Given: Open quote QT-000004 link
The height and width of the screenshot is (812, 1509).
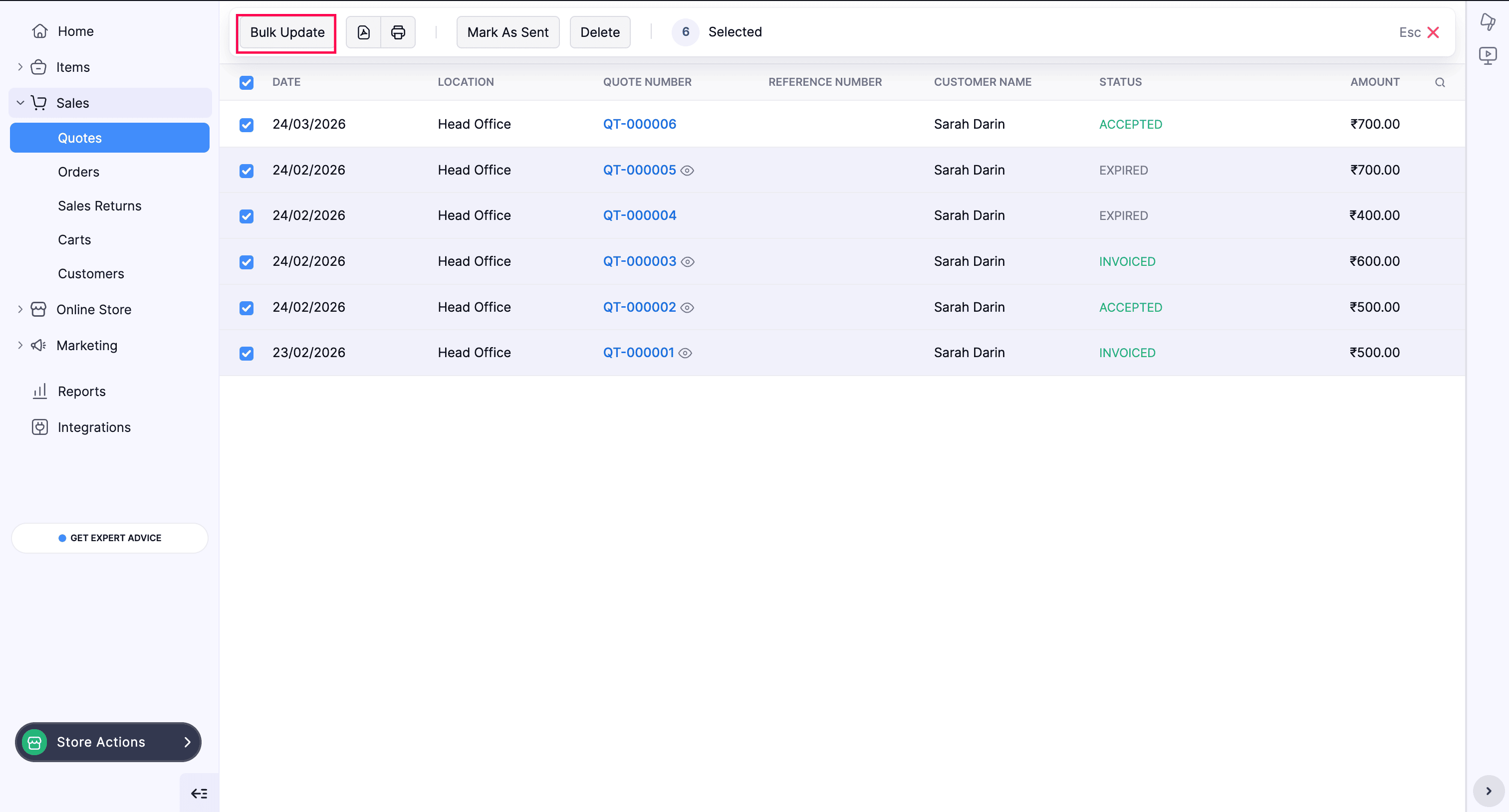Looking at the screenshot, I should click(639, 215).
